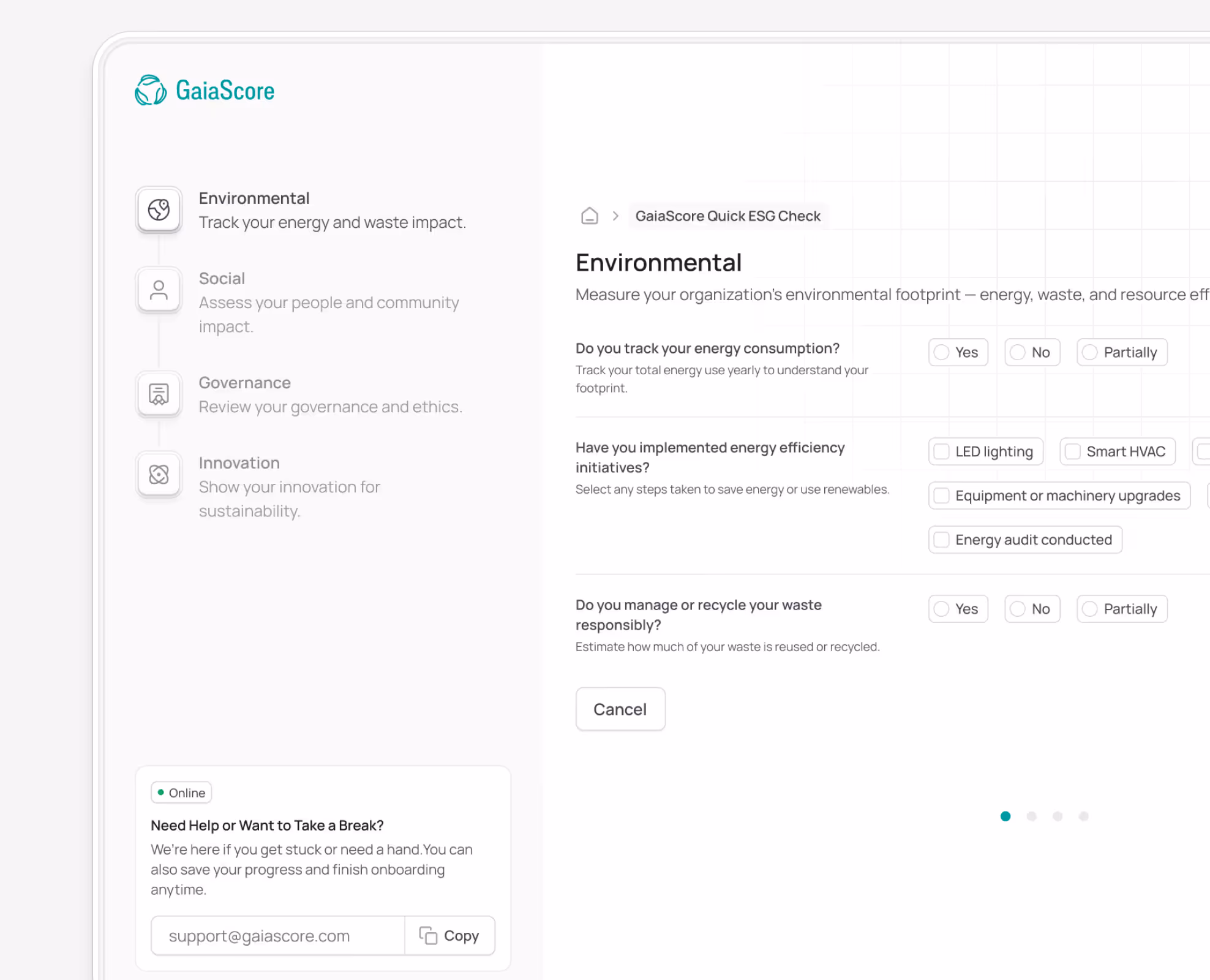
Task: Click the Cancel button
Action: [620, 709]
